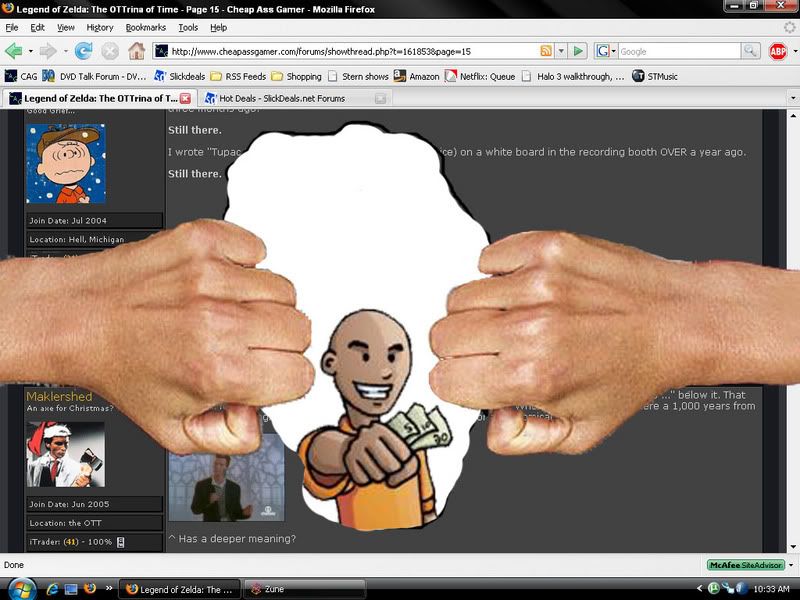Open the Slickdeals bookmark
800x600 pixels.
click(x=180, y=77)
